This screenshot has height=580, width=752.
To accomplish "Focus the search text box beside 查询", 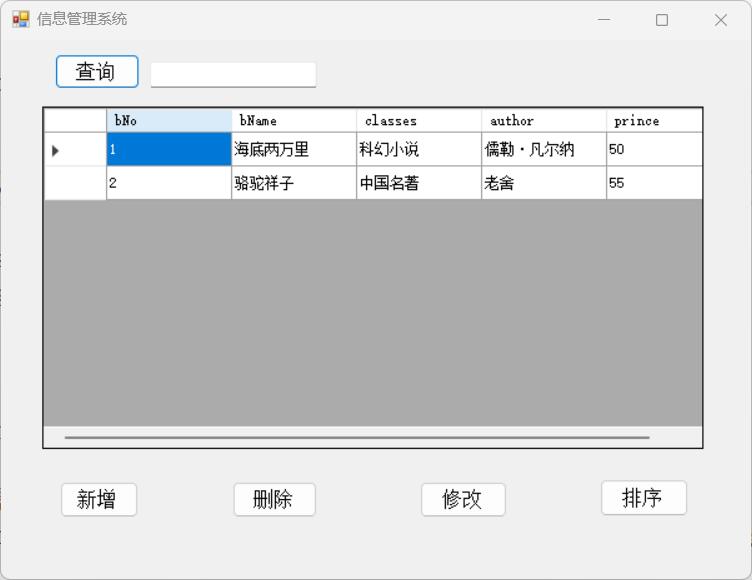I will (x=233, y=74).
